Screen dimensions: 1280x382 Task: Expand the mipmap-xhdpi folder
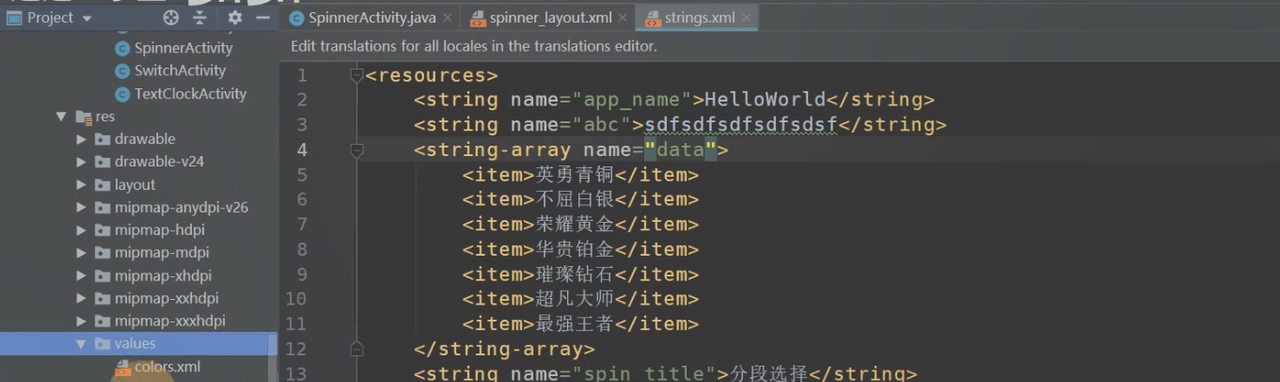[82, 276]
